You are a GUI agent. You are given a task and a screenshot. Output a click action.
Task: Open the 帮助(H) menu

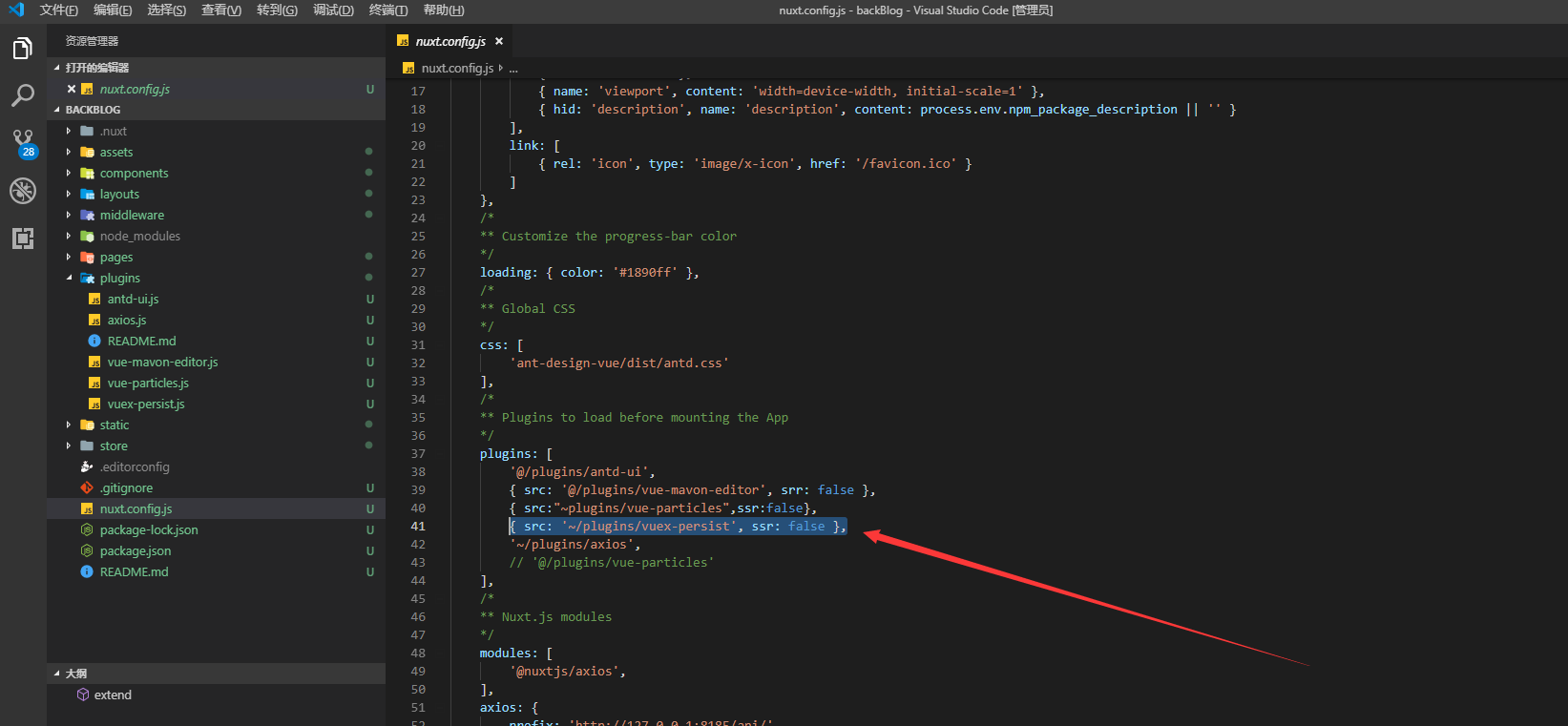[x=443, y=10]
